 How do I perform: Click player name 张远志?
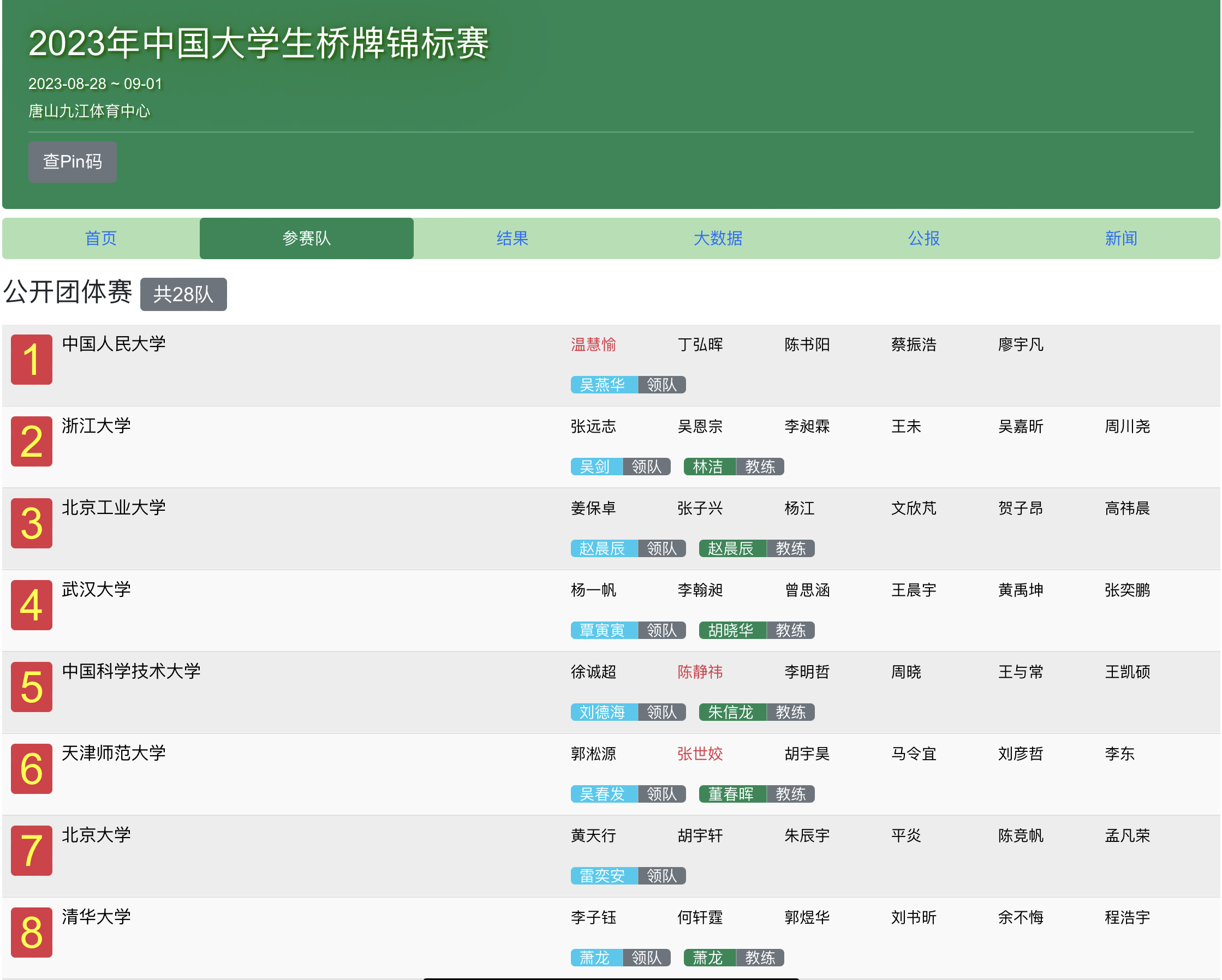593,426
